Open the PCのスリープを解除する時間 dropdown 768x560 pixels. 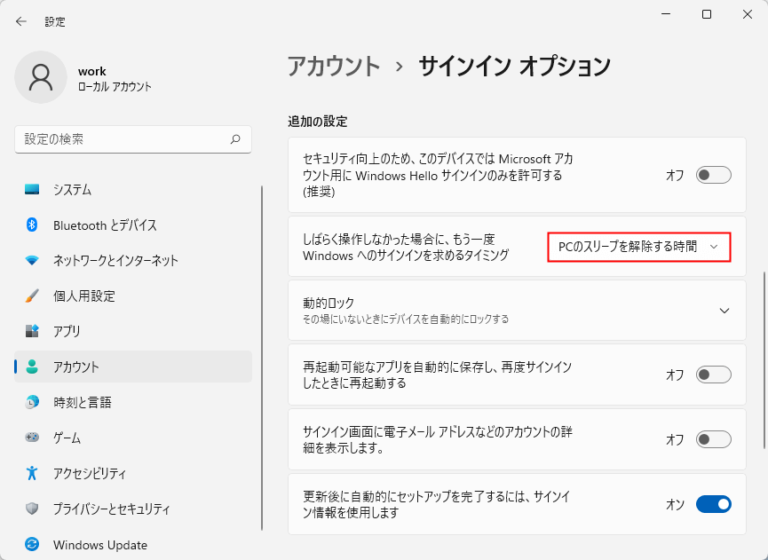639,247
